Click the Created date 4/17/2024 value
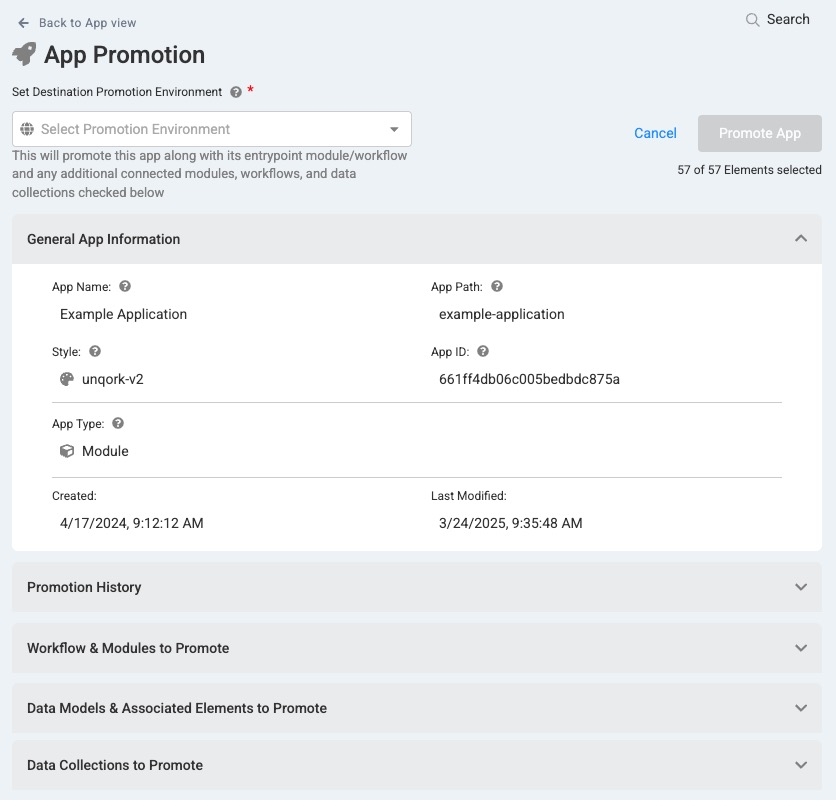This screenshot has height=806, width=836. 132,523
